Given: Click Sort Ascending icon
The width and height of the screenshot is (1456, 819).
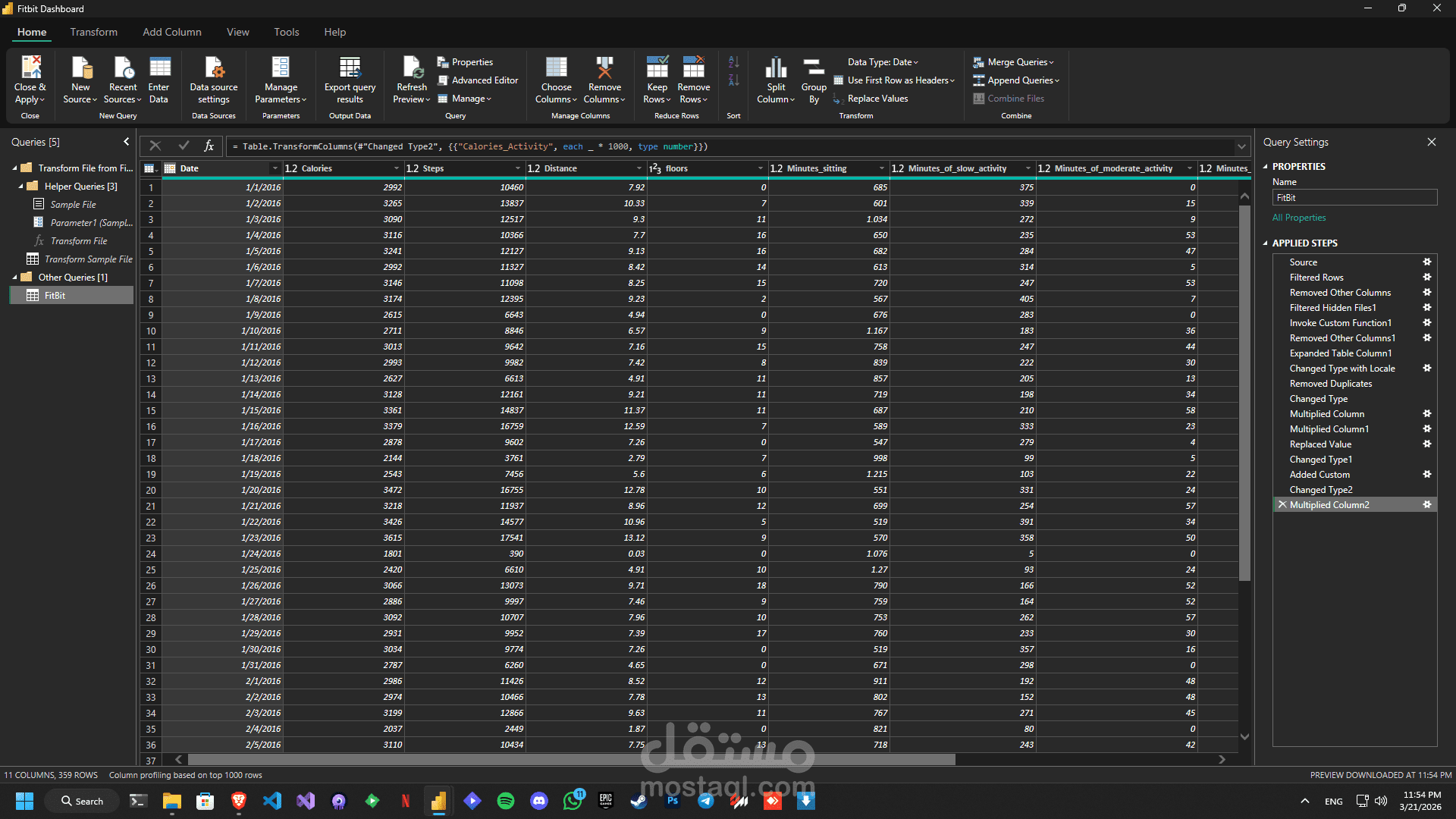Looking at the screenshot, I should (733, 62).
